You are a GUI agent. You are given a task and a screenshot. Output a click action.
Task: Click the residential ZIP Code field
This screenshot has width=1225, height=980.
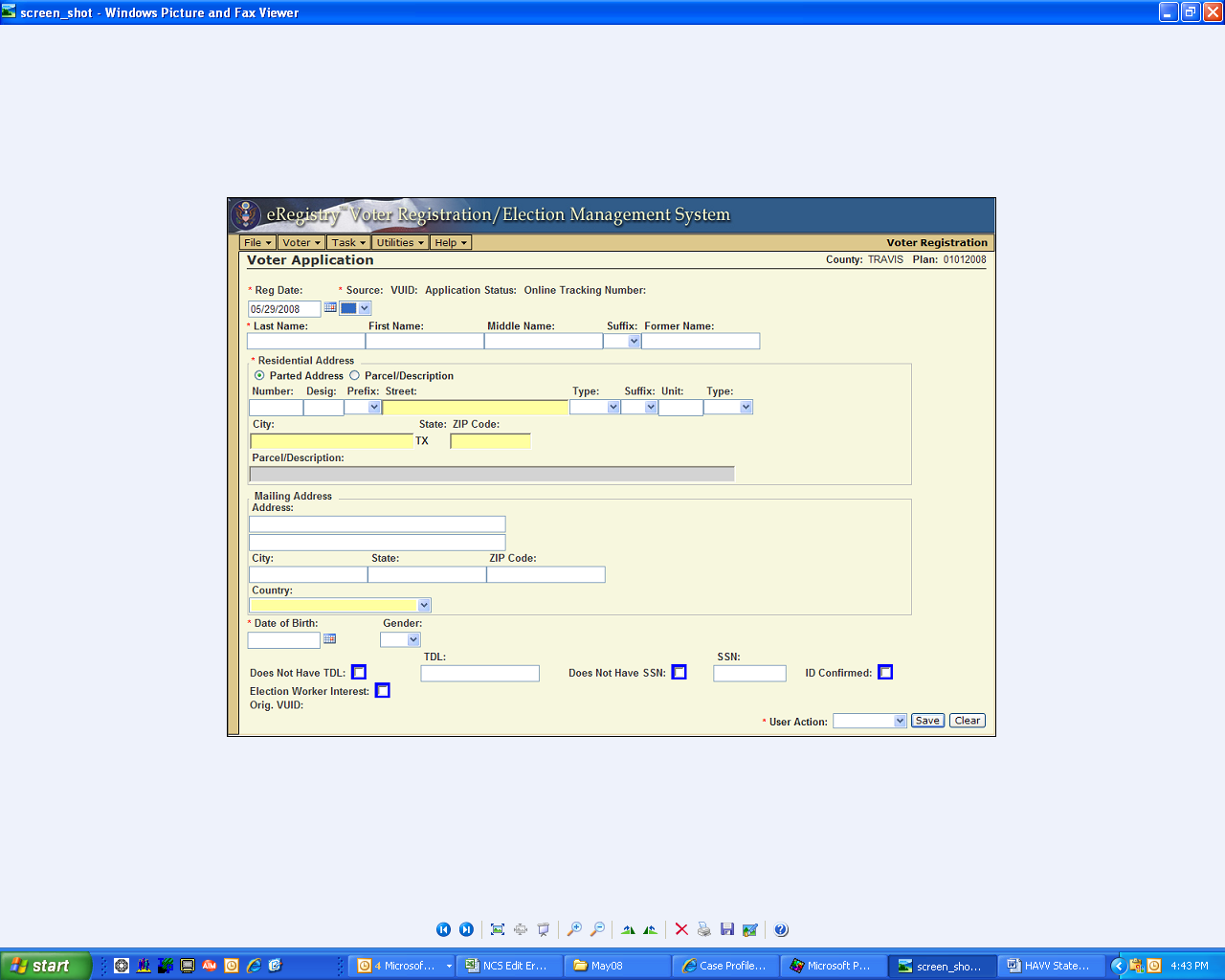[490, 441]
